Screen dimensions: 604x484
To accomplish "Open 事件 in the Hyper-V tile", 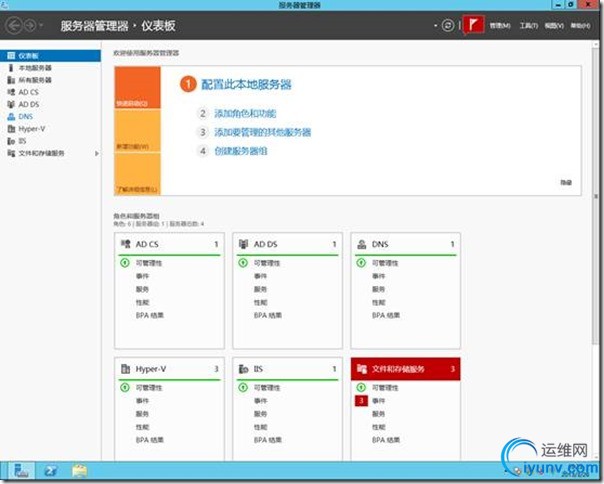I will (x=142, y=401).
